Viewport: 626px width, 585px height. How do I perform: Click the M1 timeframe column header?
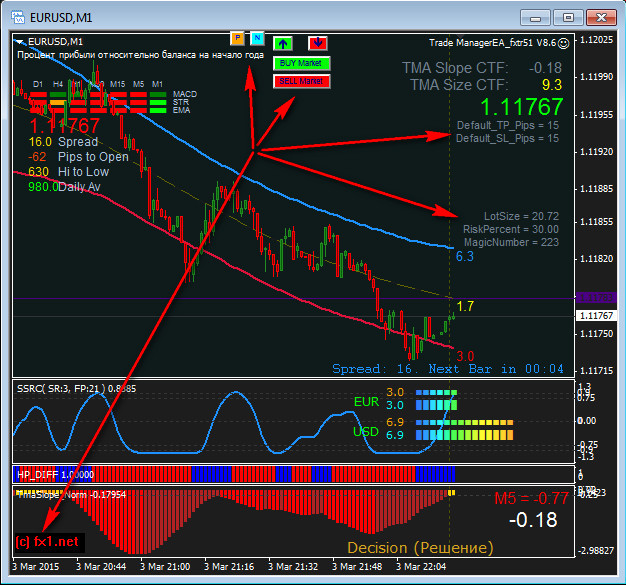pyautogui.click(x=157, y=84)
